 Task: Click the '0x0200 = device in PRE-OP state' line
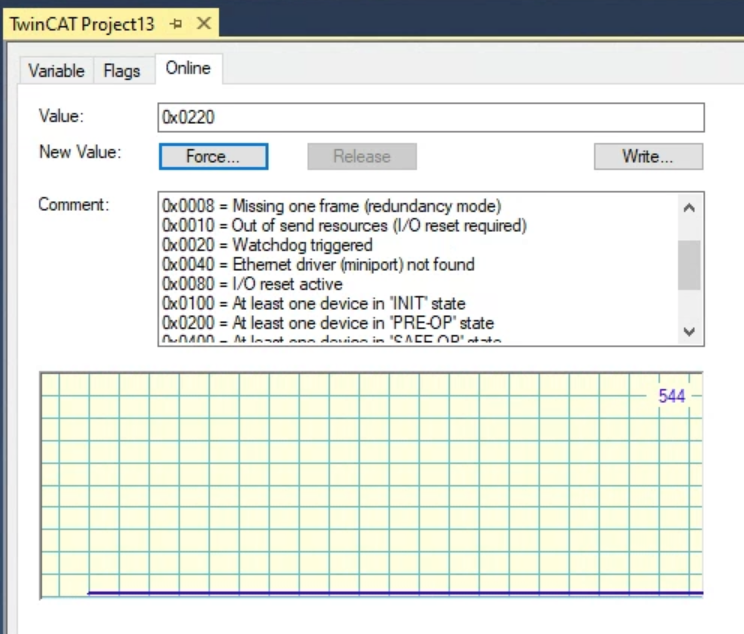(x=328, y=323)
